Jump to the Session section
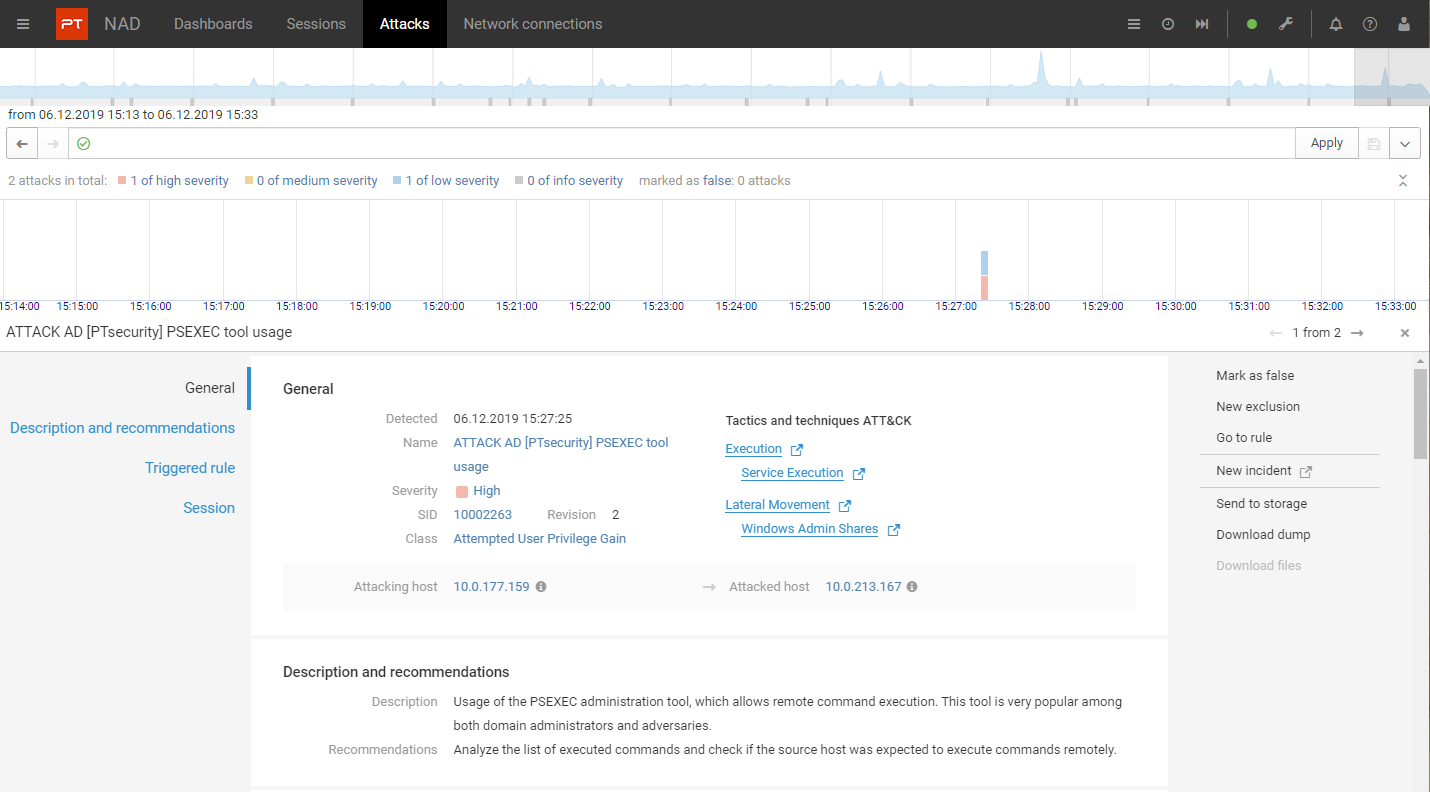 (209, 508)
